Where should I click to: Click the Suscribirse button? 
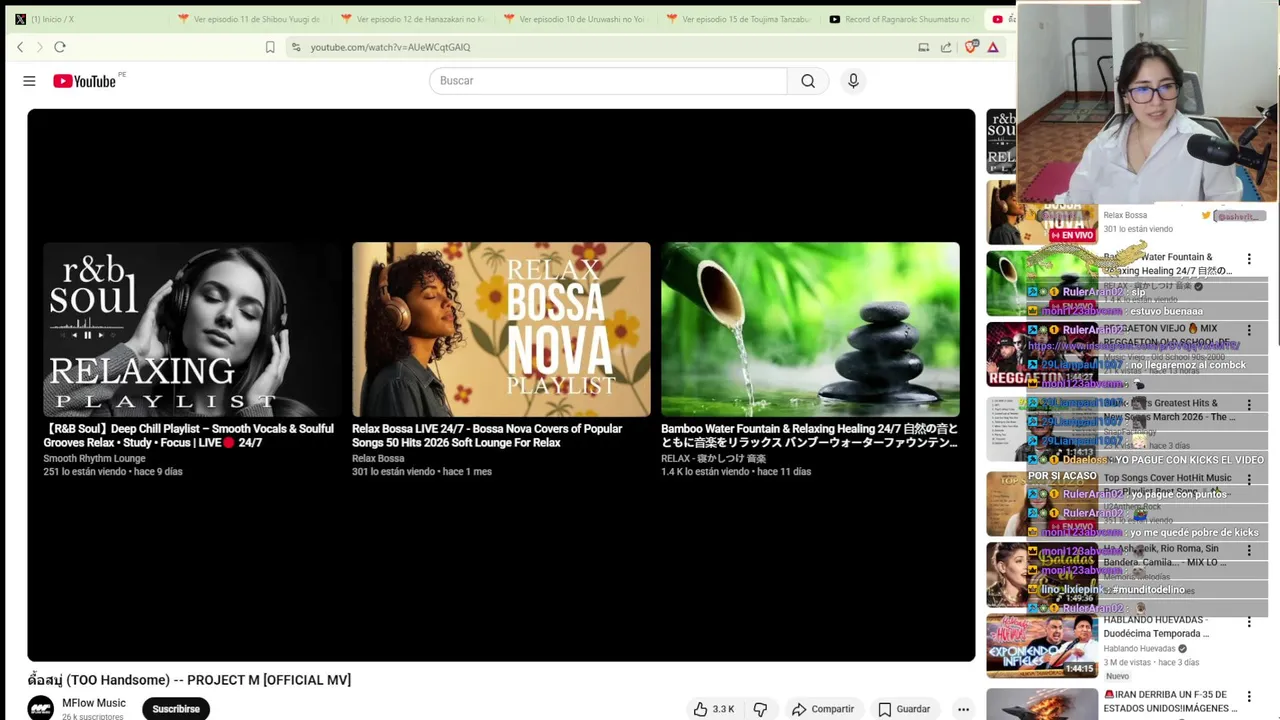176,709
